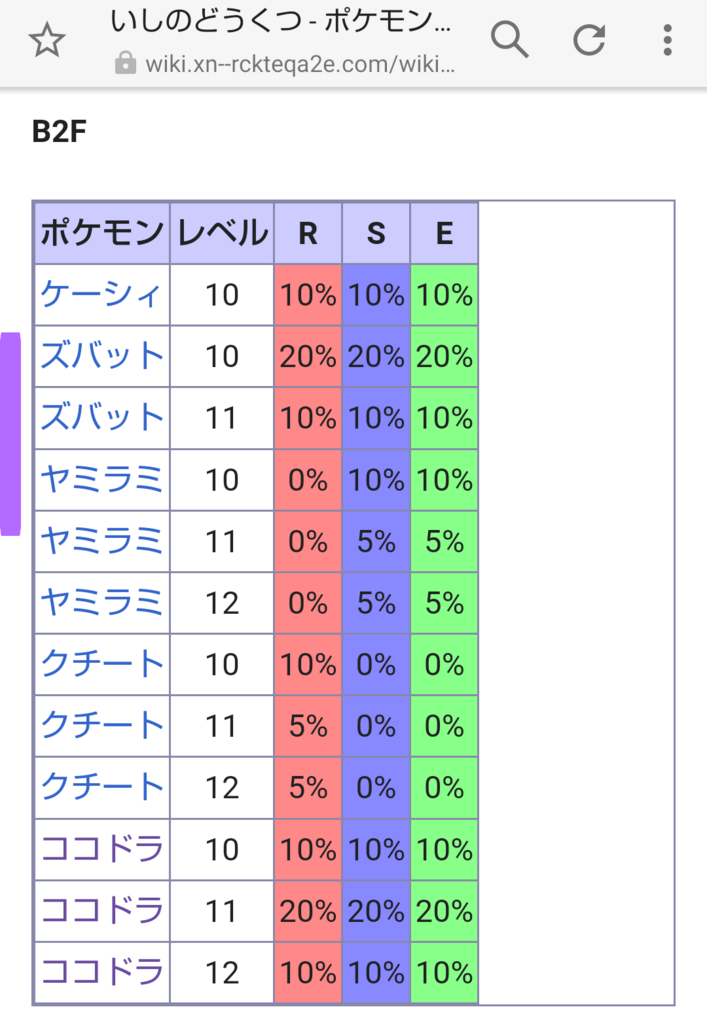This screenshot has width=707, height=1024.
Task: Click the red 20% ズバット R cell
Action: click(308, 357)
